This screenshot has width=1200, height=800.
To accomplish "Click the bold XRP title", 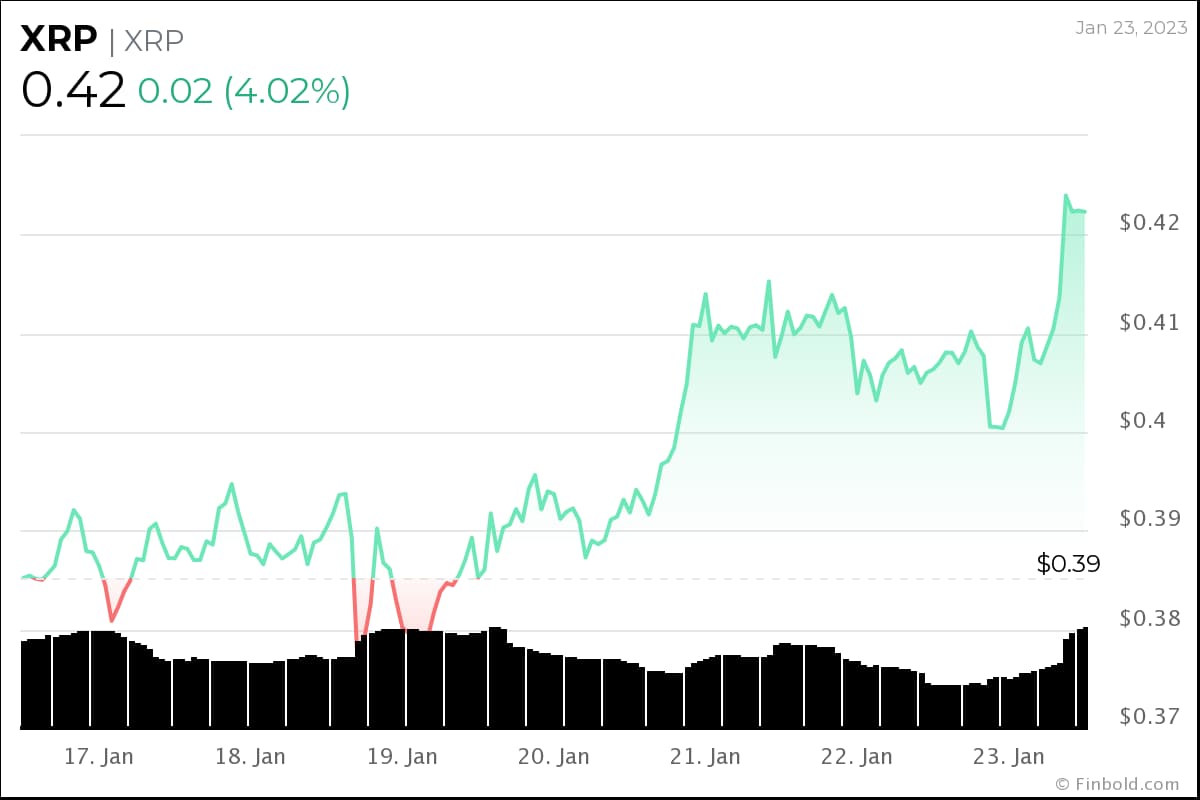I will (59, 40).
